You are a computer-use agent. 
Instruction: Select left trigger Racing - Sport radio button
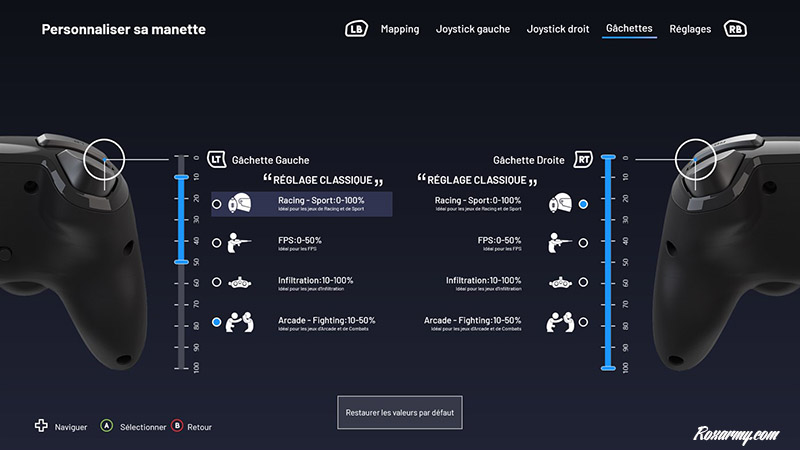(x=217, y=204)
